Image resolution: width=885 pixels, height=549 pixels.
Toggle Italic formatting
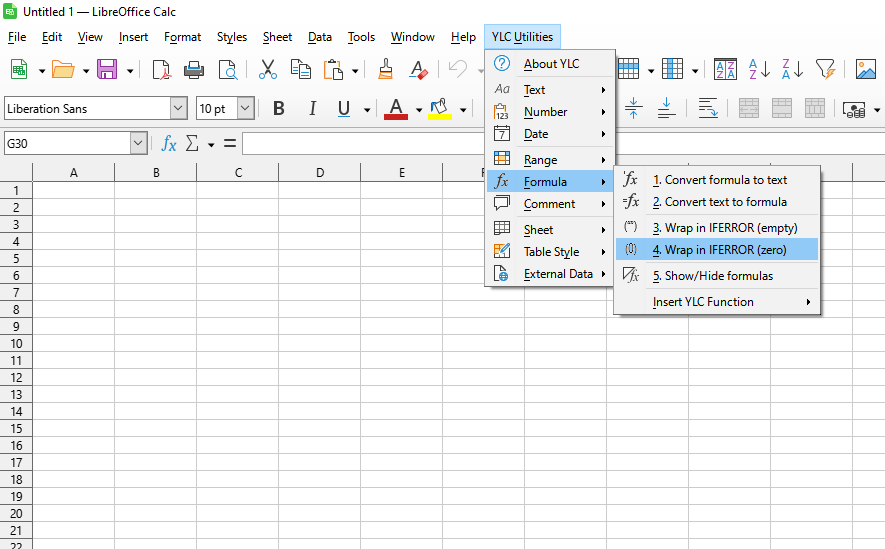pos(312,109)
